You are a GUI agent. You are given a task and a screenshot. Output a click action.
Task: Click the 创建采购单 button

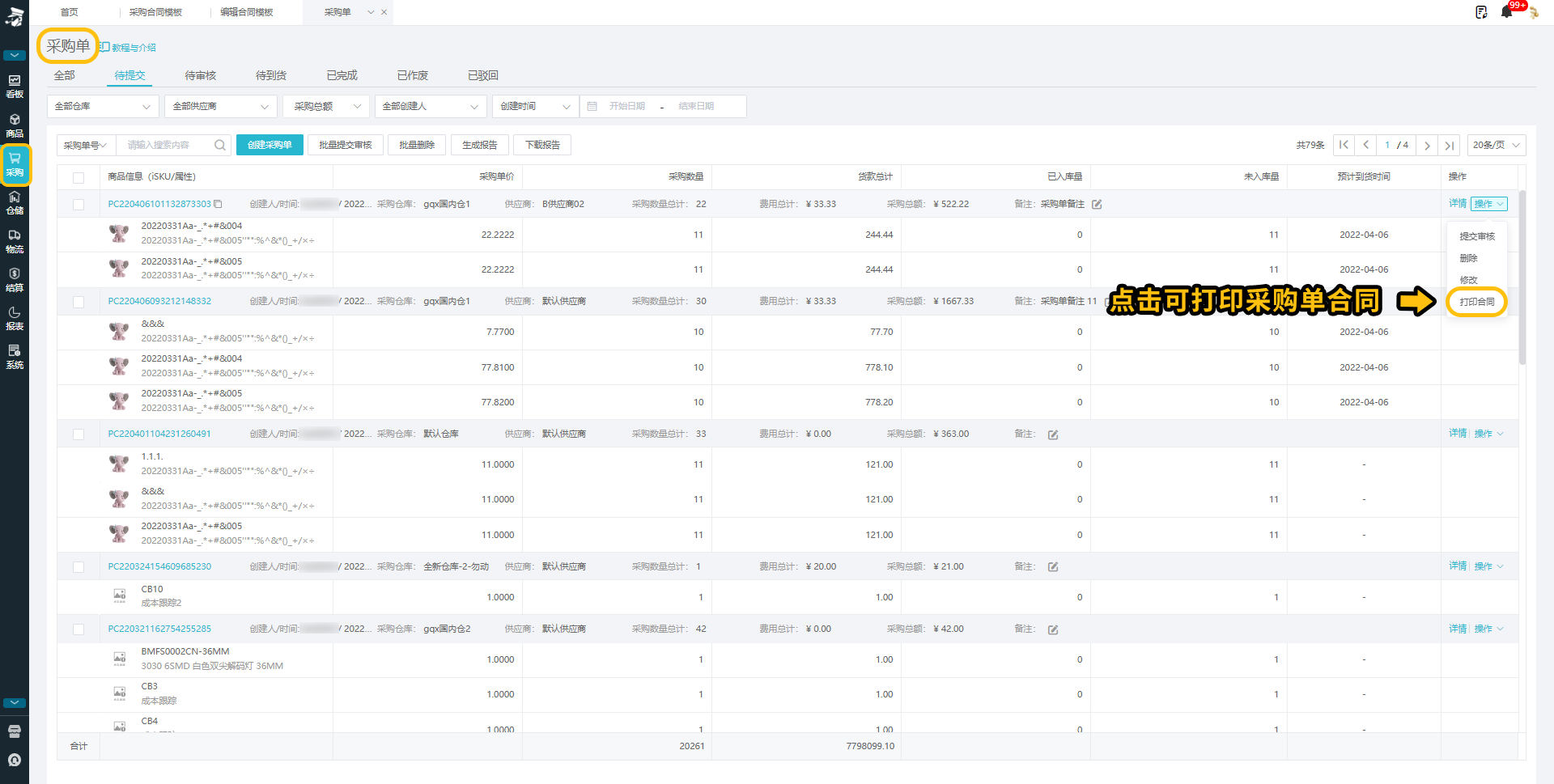coord(270,145)
